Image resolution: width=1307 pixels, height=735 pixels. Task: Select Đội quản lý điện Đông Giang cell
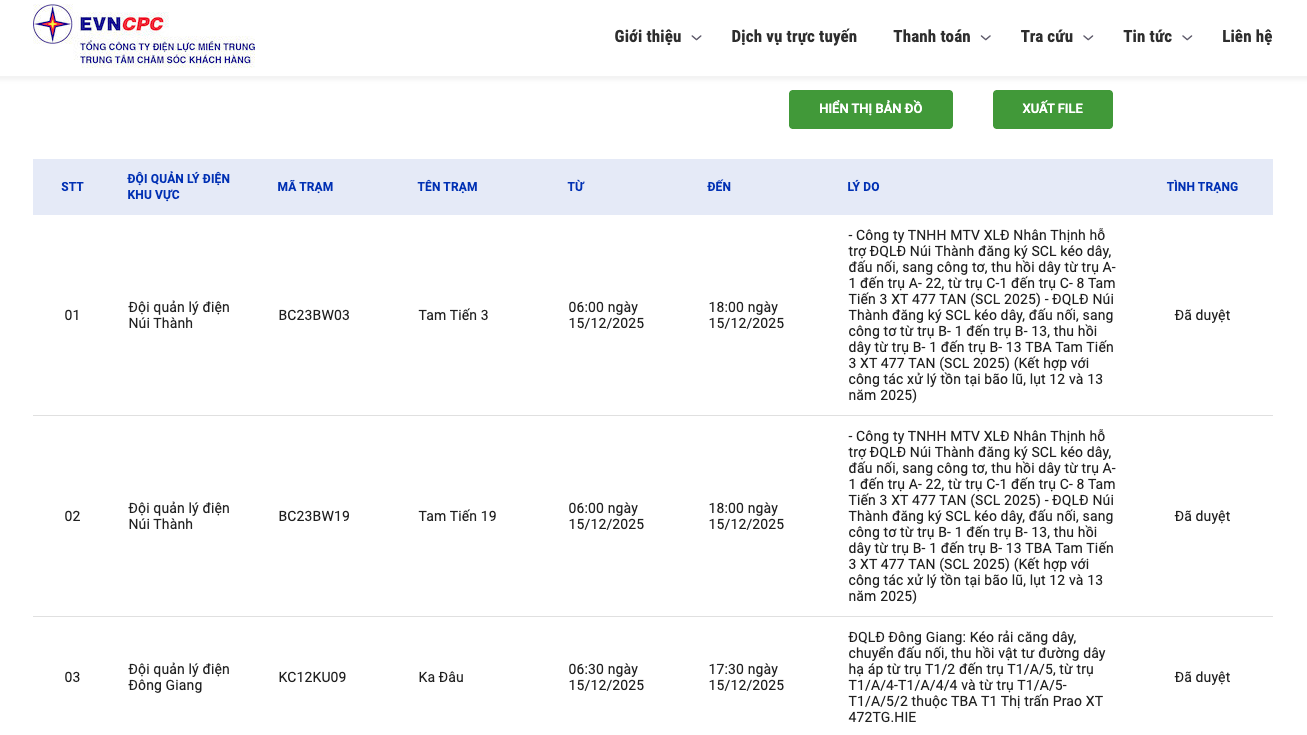coord(179,678)
